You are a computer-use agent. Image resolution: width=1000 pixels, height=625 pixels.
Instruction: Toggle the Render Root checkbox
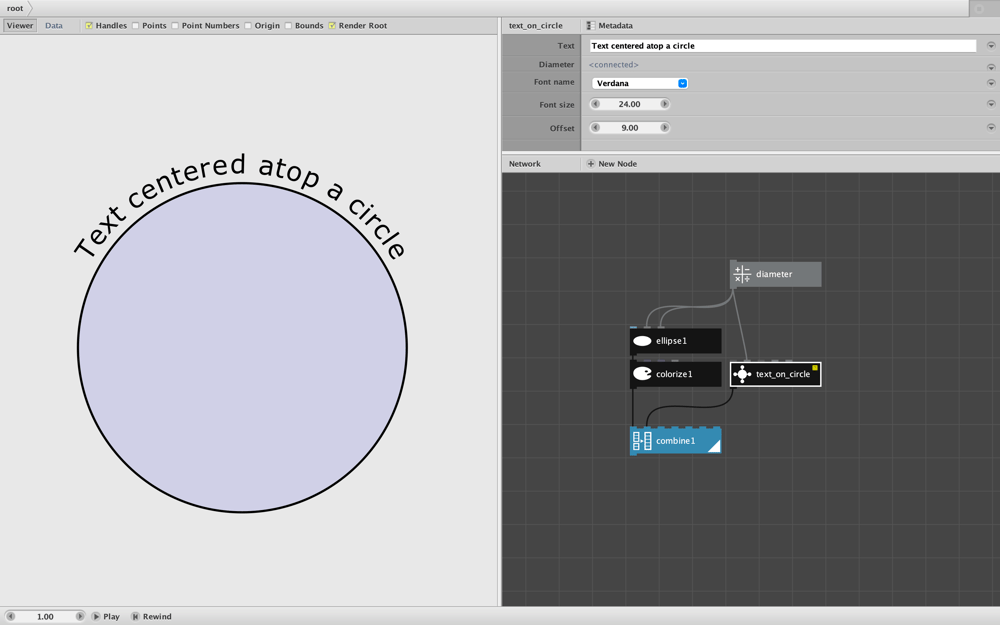[332, 26]
